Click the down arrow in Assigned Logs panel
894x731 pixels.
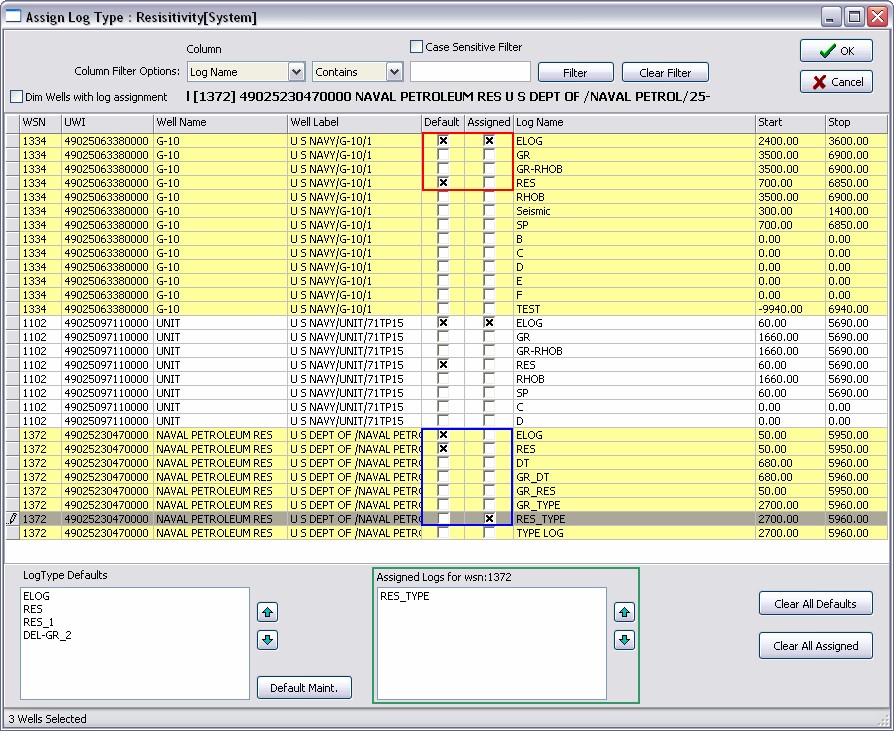624,640
